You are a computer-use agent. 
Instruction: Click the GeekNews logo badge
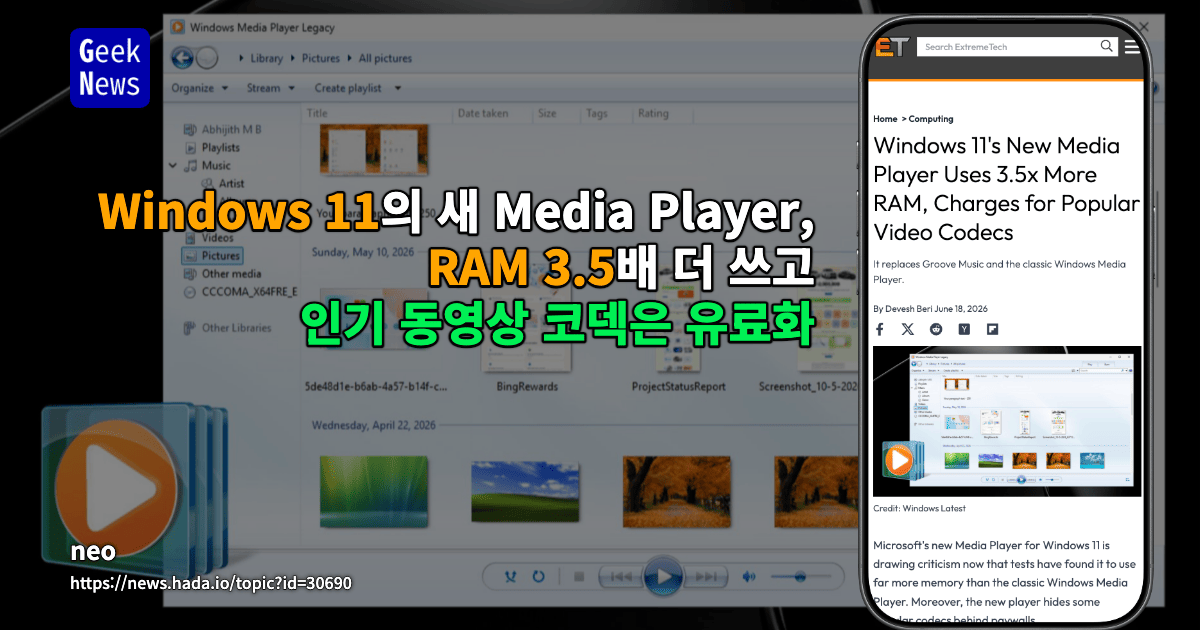pyautogui.click(x=110, y=68)
